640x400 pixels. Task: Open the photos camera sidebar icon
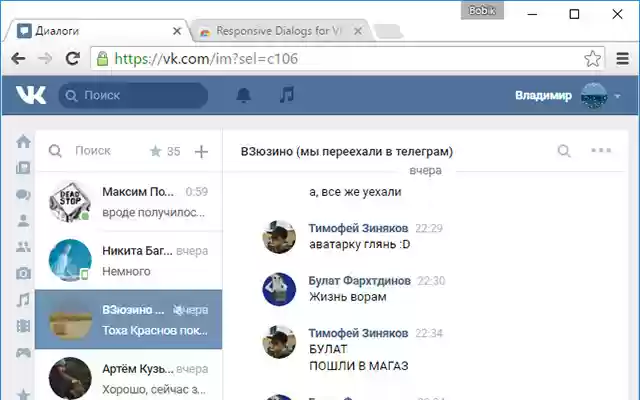click(23, 273)
